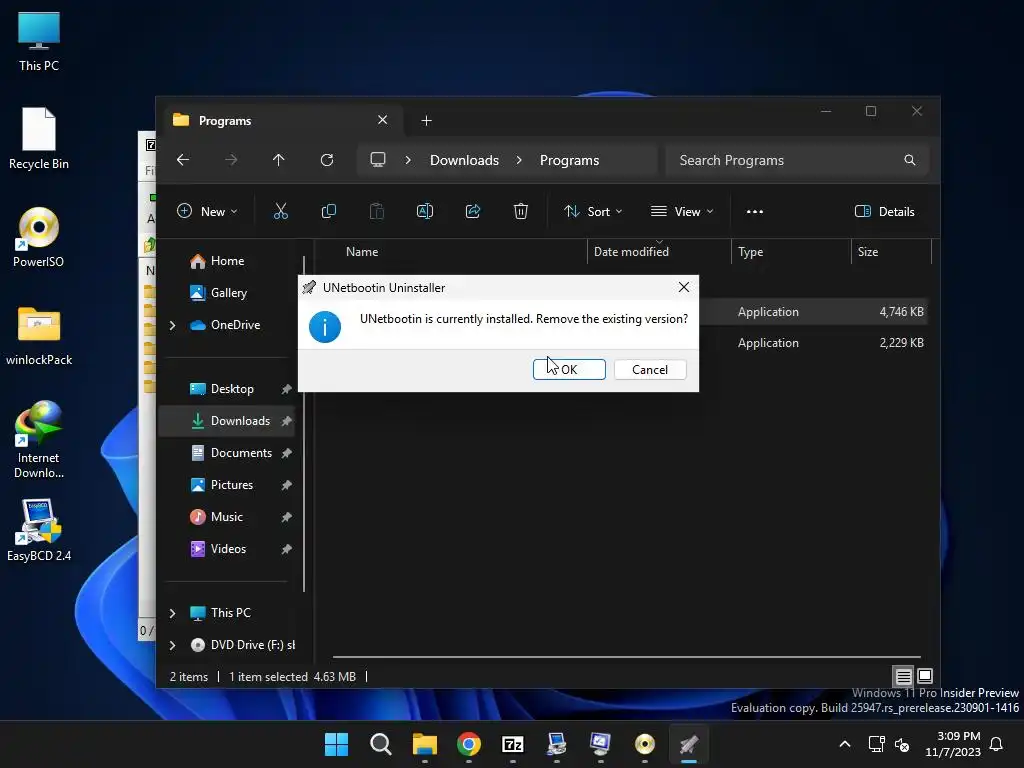
Task: Expand chevron before Downloads in breadcrumb
Action: (408, 160)
